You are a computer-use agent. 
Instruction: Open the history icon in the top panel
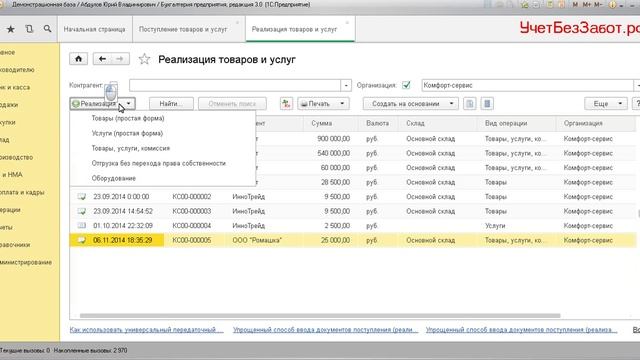[29, 29]
